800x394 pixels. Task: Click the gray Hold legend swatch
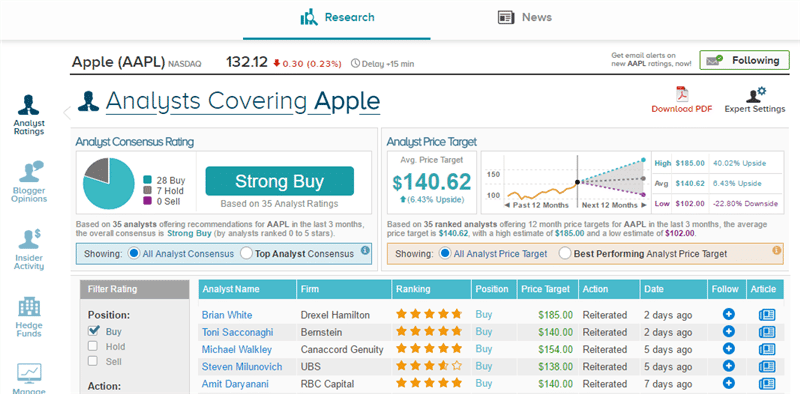[x=148, y=191]
